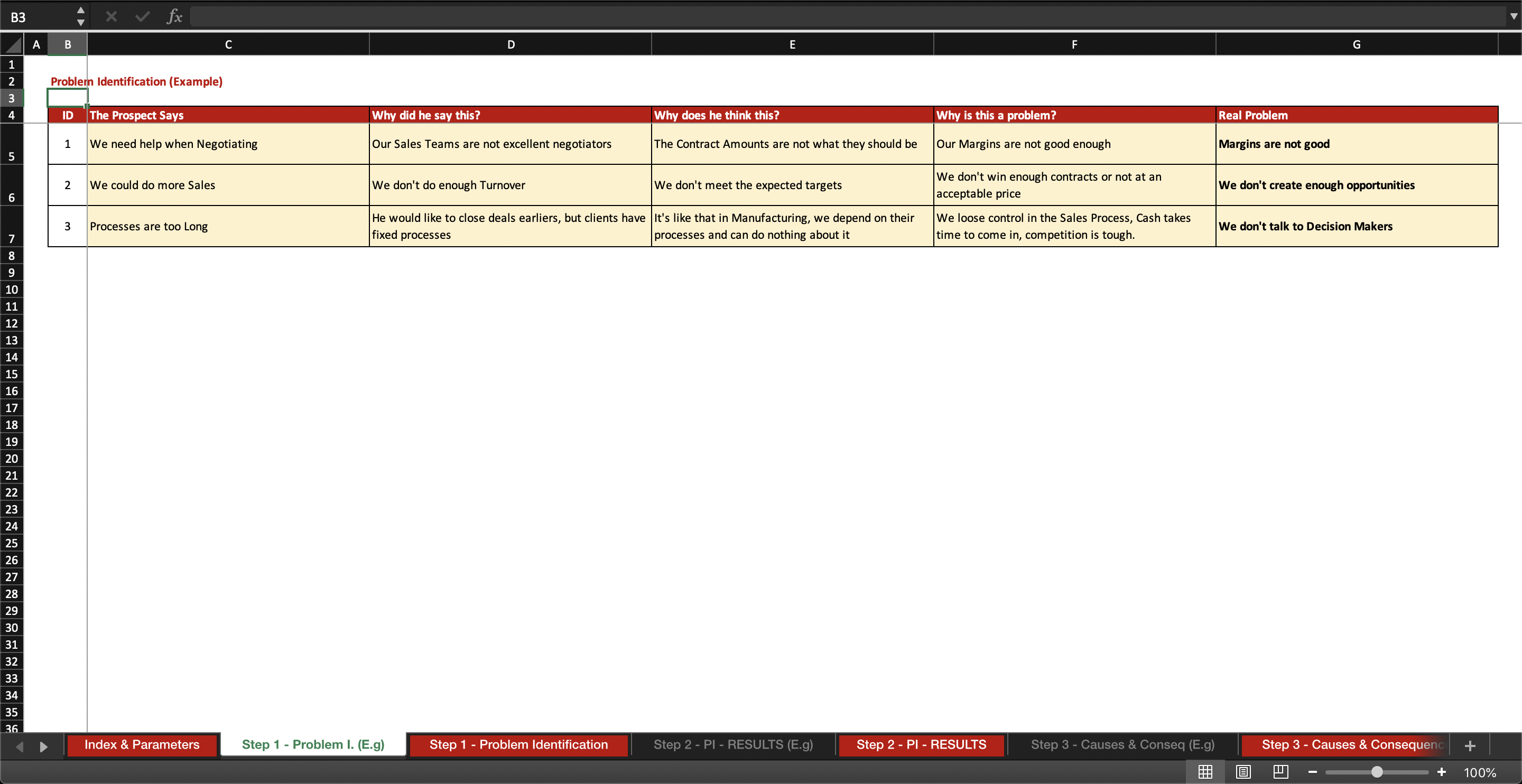Select column F header
Screen dimensions: 1522x784
click(x=1074, y=44)
